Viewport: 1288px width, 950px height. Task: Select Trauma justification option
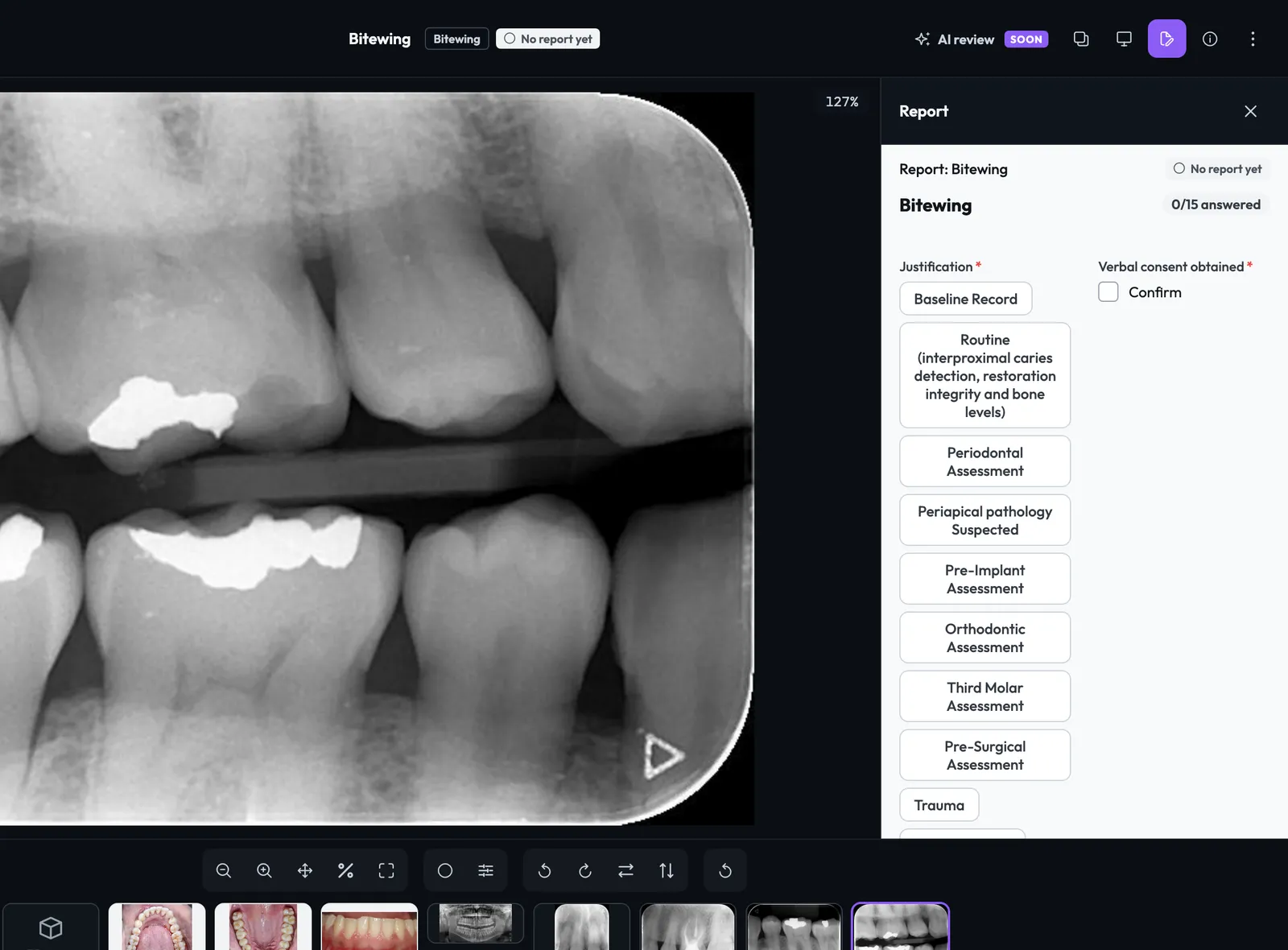(x=939, y=805)
